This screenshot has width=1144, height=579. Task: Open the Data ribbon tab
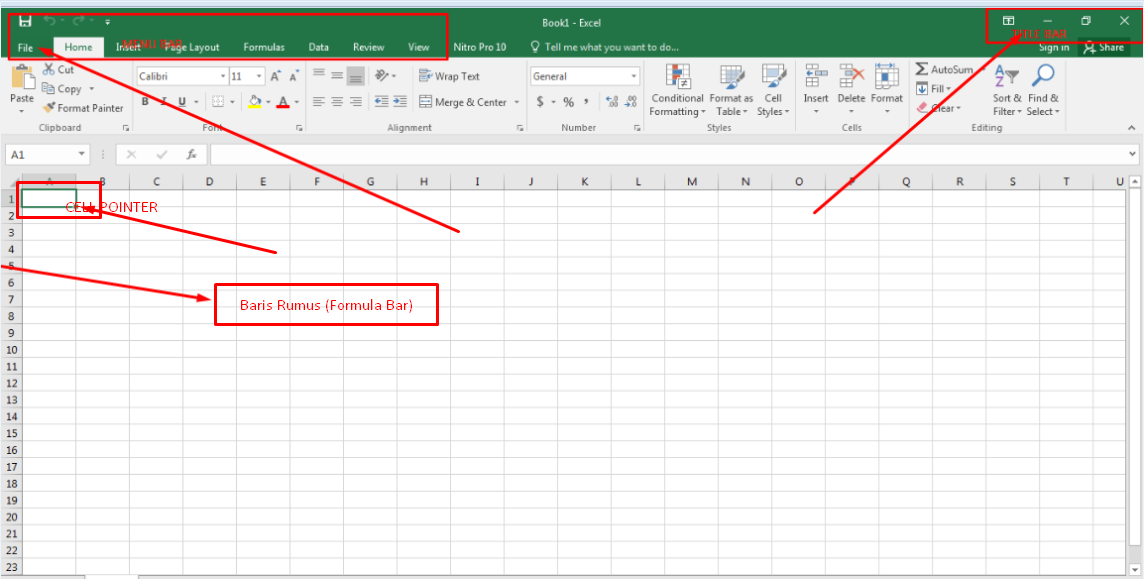318,47
